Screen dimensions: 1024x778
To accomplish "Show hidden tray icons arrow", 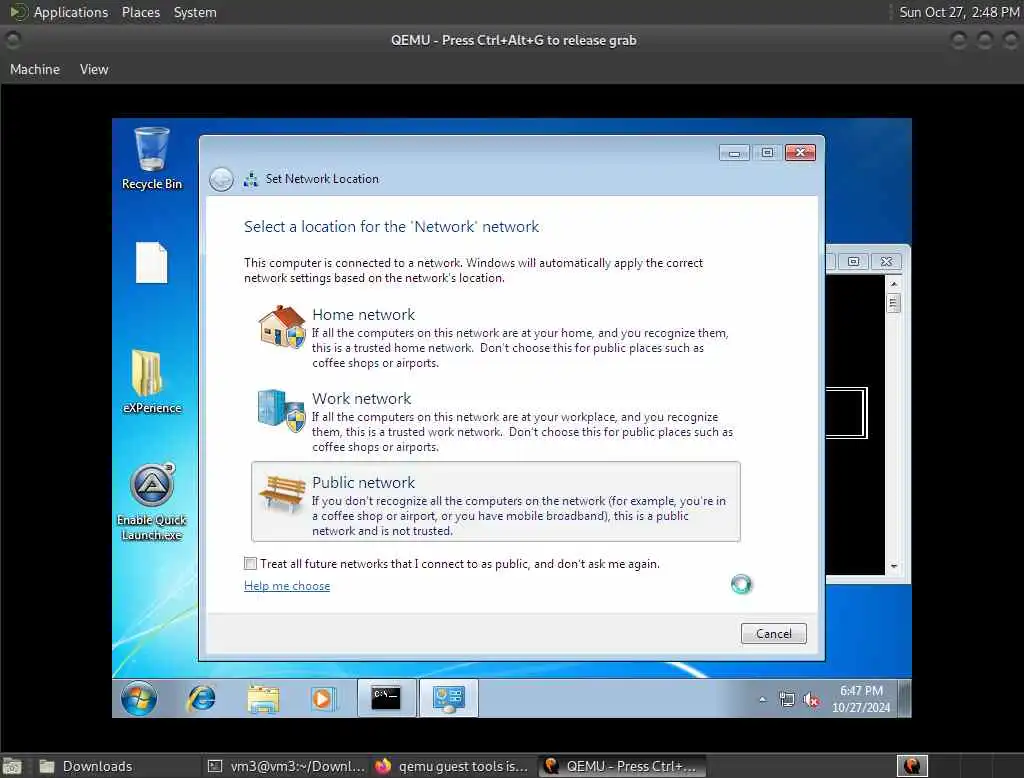I will coord(762,700).
